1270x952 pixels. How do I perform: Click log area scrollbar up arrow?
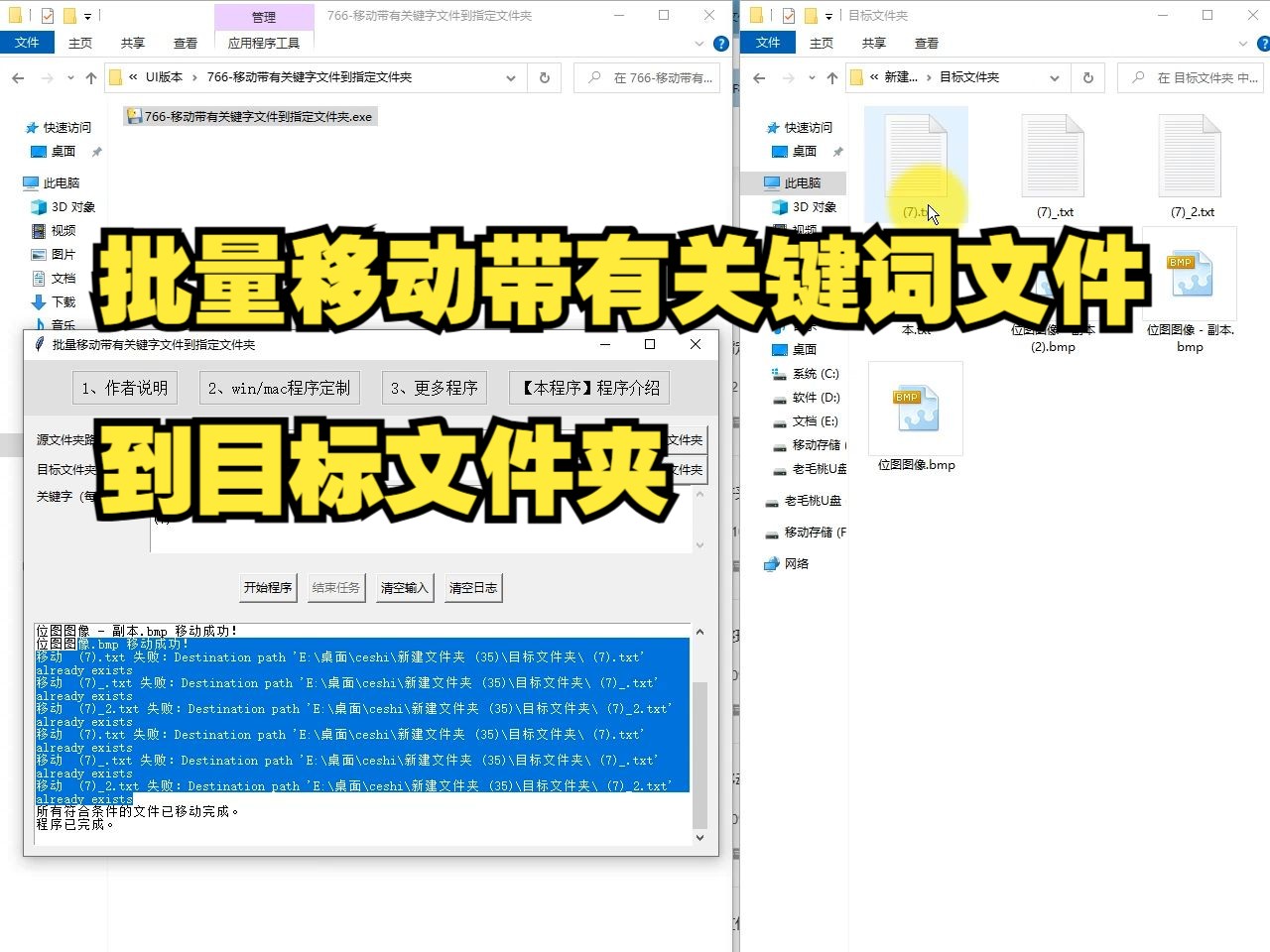point(699,632)
